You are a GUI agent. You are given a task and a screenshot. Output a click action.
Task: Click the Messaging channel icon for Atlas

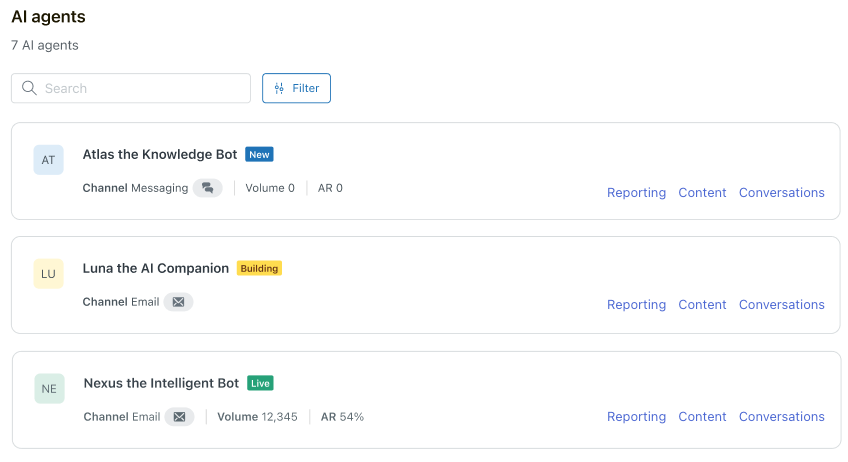point(207,188)
